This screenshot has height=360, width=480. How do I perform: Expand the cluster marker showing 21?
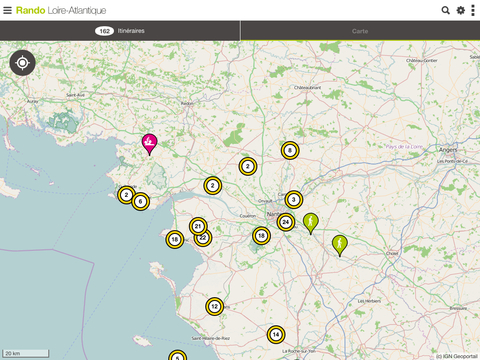pos(198,226)
